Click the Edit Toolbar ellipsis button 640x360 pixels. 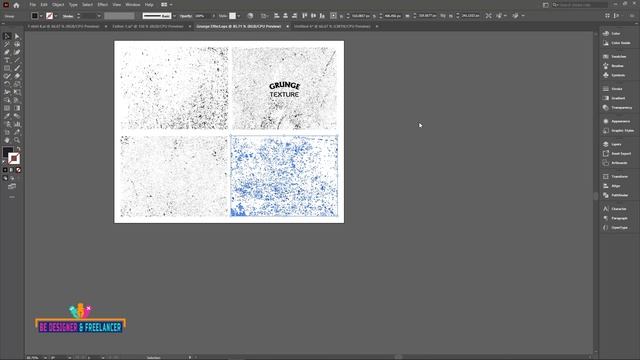coord(12,197)
